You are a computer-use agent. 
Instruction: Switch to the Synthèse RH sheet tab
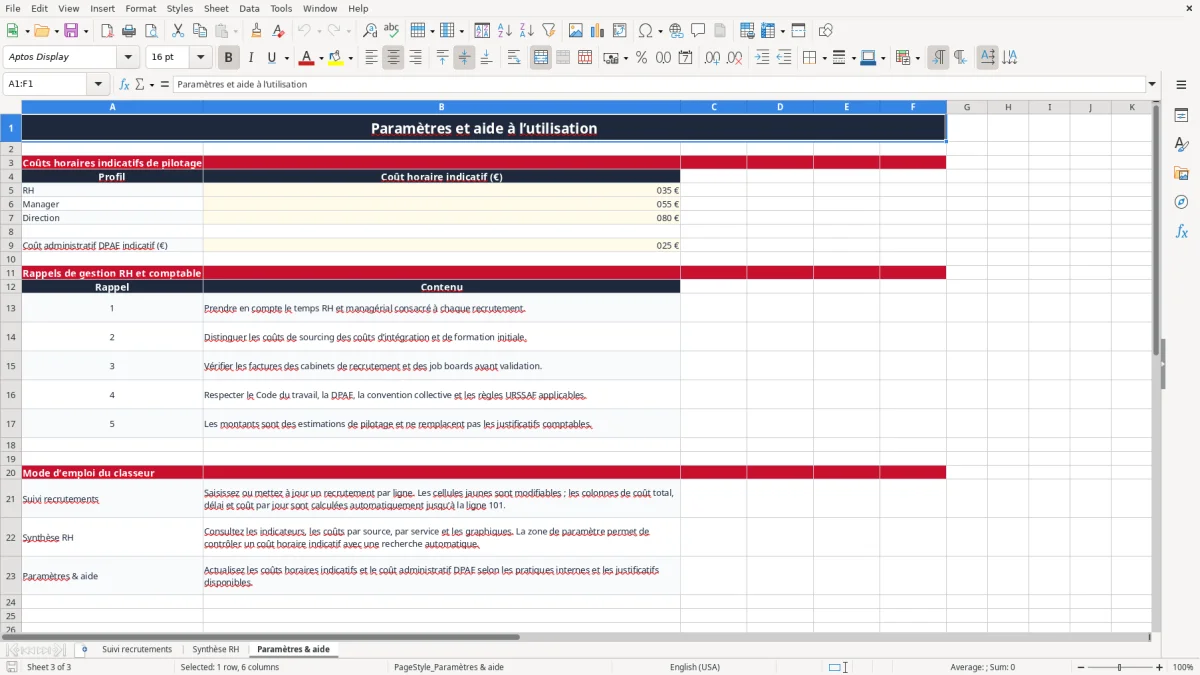216,649
